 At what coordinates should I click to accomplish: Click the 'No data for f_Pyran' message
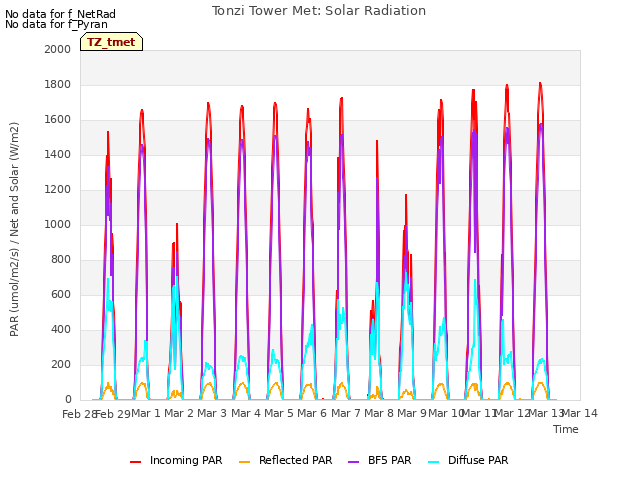pyautogui.click(x=56, y=24)
